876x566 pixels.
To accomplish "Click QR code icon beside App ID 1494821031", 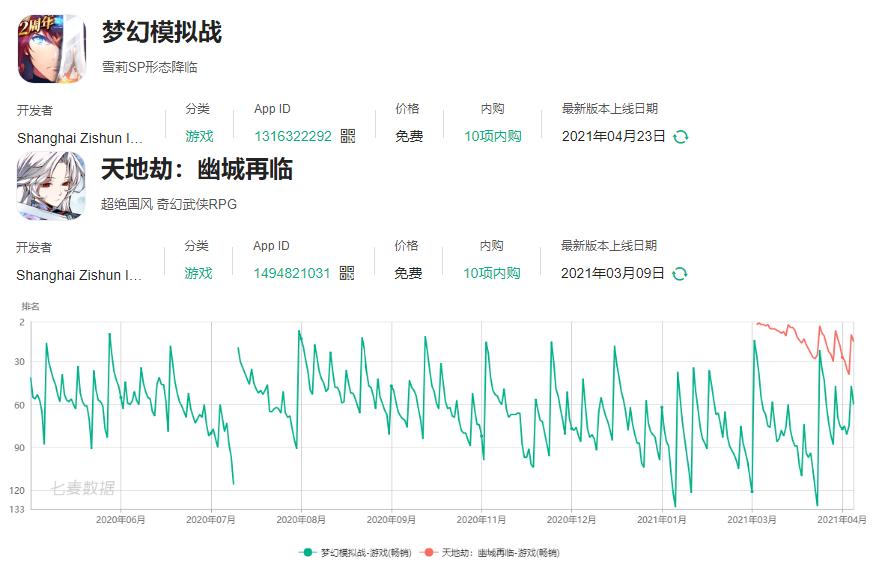I will coord(347,273).
